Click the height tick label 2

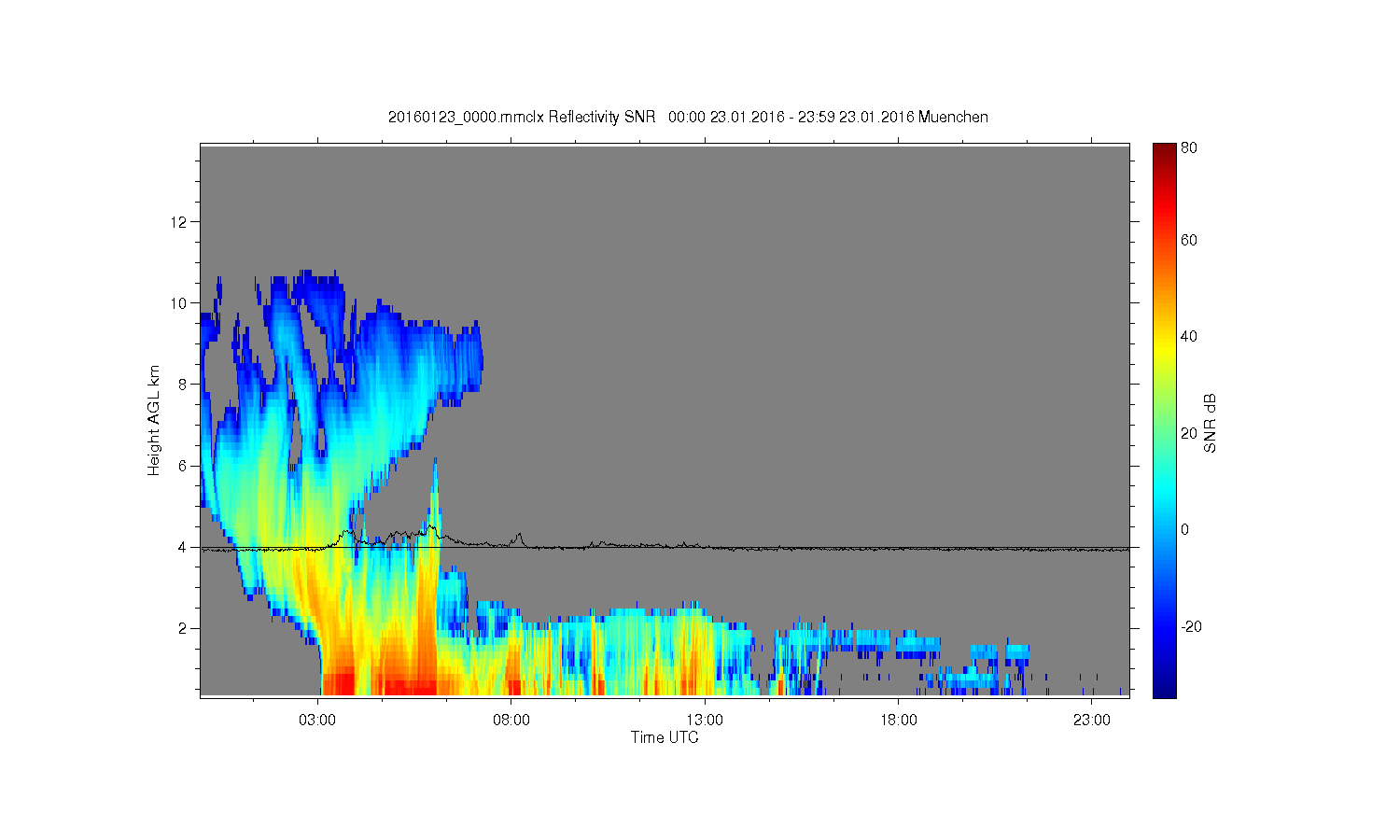pos(184,628)
